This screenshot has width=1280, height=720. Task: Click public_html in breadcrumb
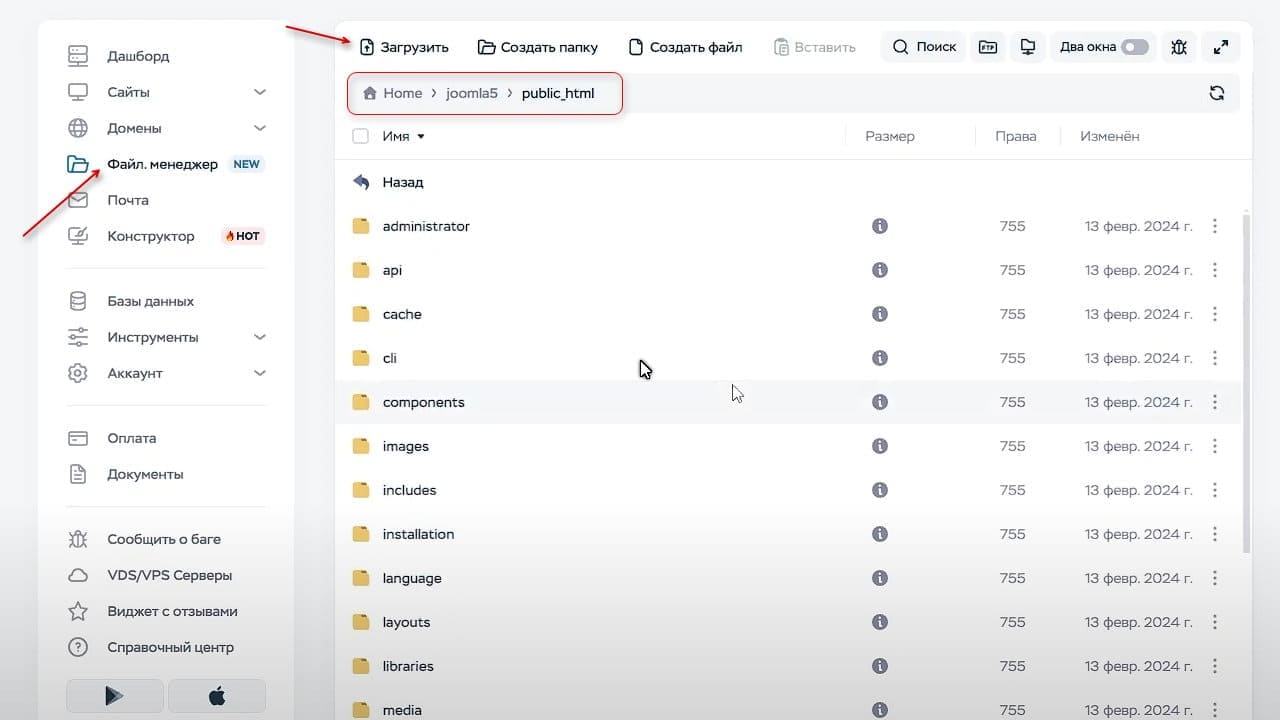pyautogui.click(x=558, y=93)
